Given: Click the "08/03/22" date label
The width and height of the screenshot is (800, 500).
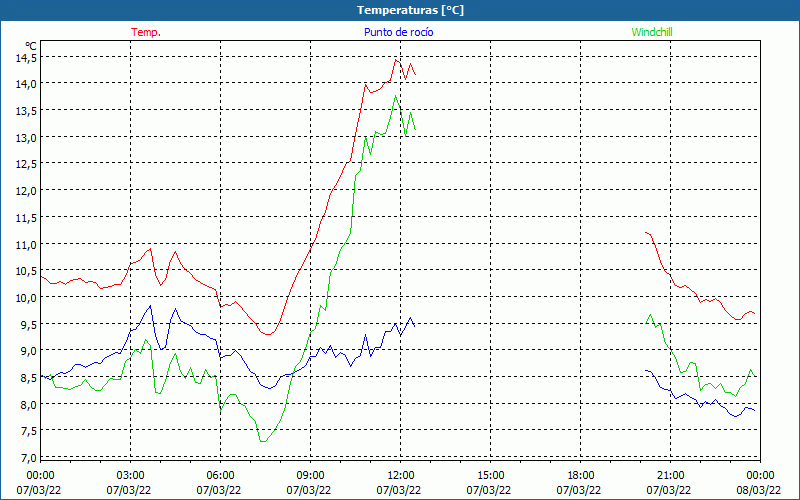Looking at the screenshot, I should click(x=759, y=490).
